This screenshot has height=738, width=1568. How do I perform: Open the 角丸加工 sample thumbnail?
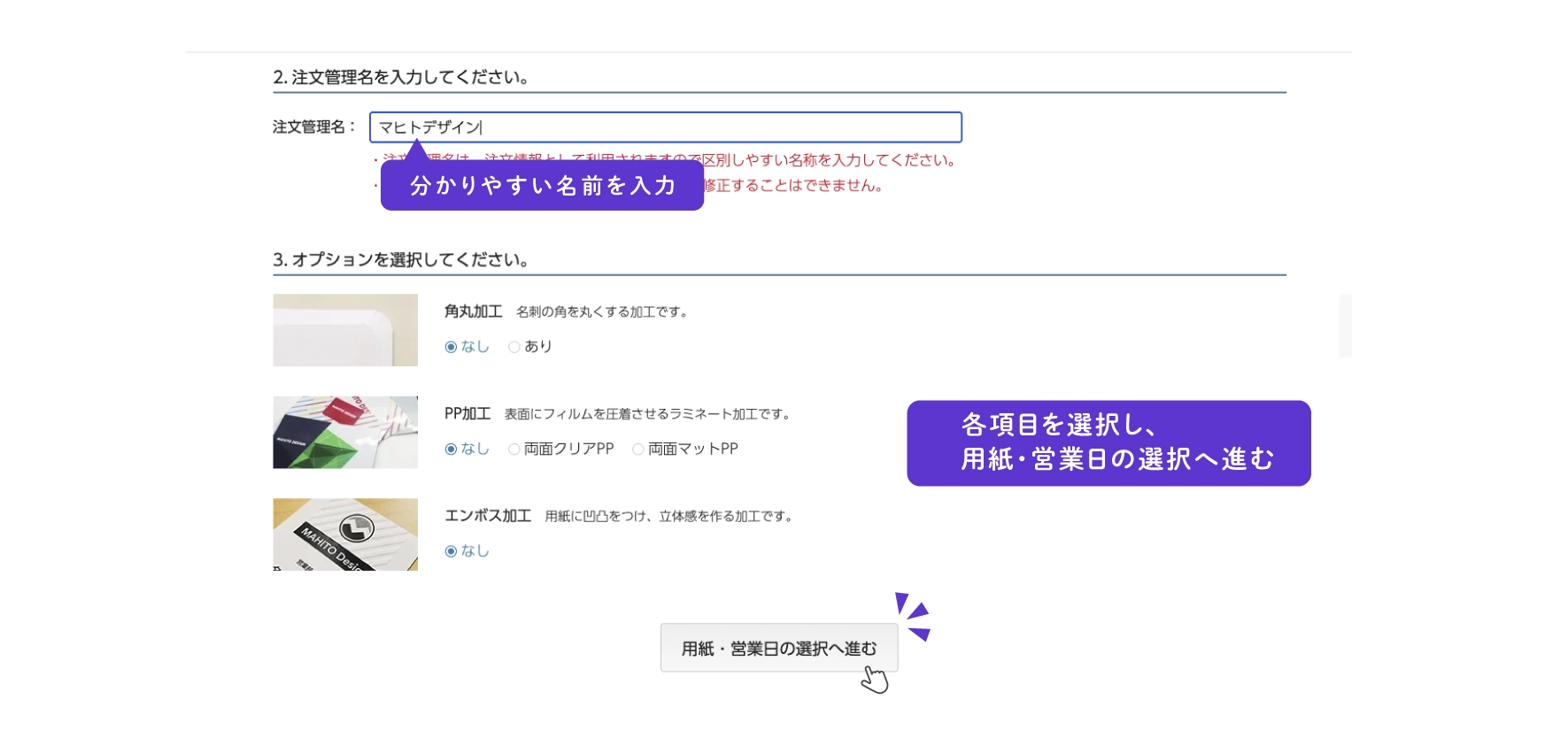pos(345,330)
